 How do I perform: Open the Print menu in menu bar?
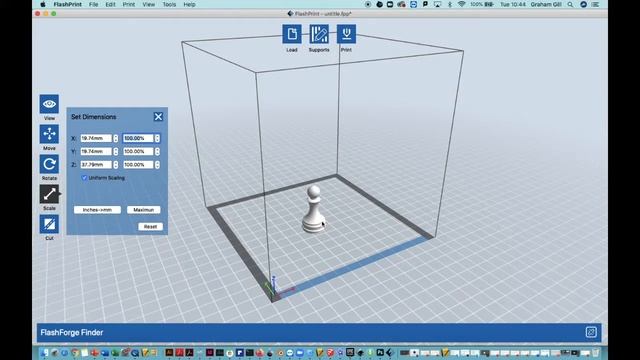[129, 4]
